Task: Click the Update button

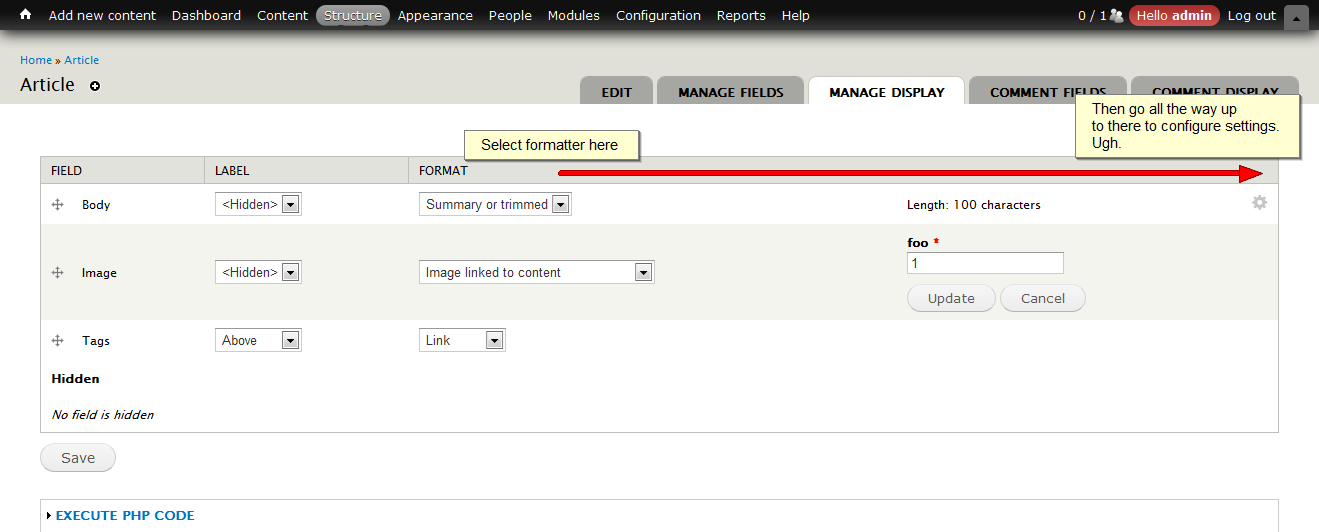Action: pyautogui.click(x=951, y=298)
